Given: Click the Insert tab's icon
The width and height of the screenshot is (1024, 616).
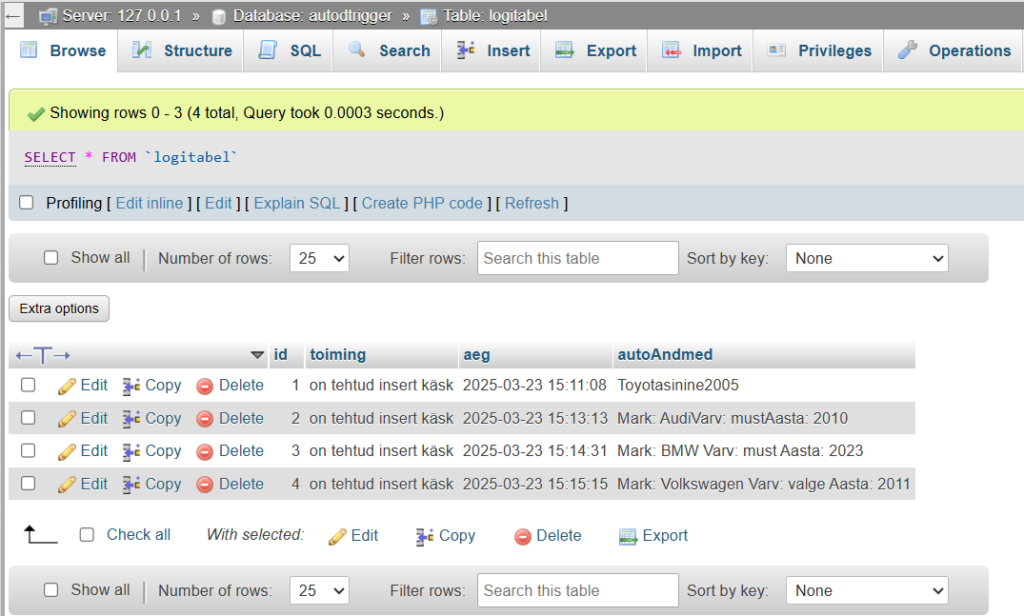Looking at the screenshot, I should click(466, 50).
